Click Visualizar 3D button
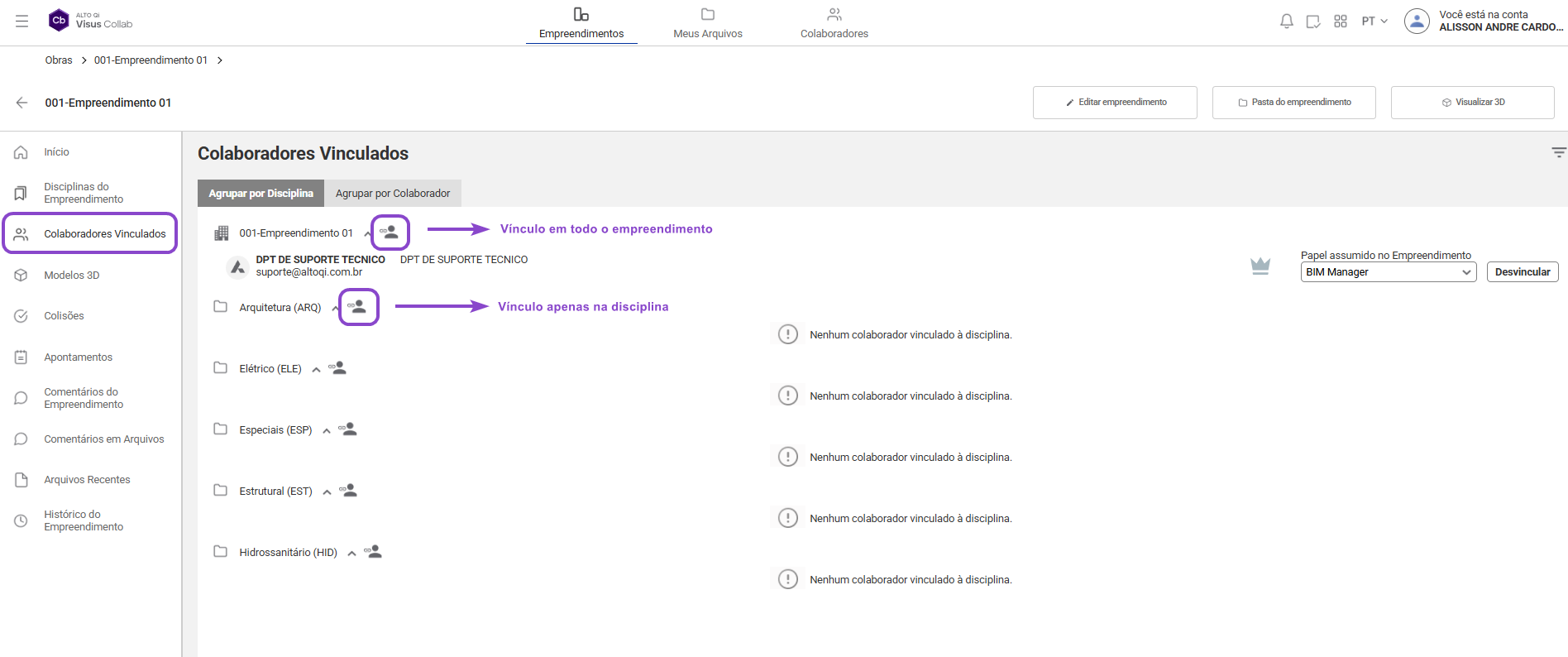The width and height of the screenshot is (1568, 657). (1473, 103)
